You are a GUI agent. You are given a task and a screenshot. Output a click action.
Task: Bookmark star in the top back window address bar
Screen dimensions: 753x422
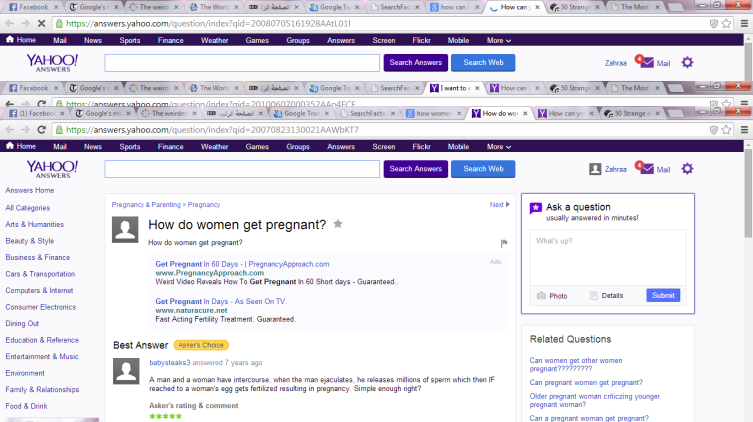(727, 24)
